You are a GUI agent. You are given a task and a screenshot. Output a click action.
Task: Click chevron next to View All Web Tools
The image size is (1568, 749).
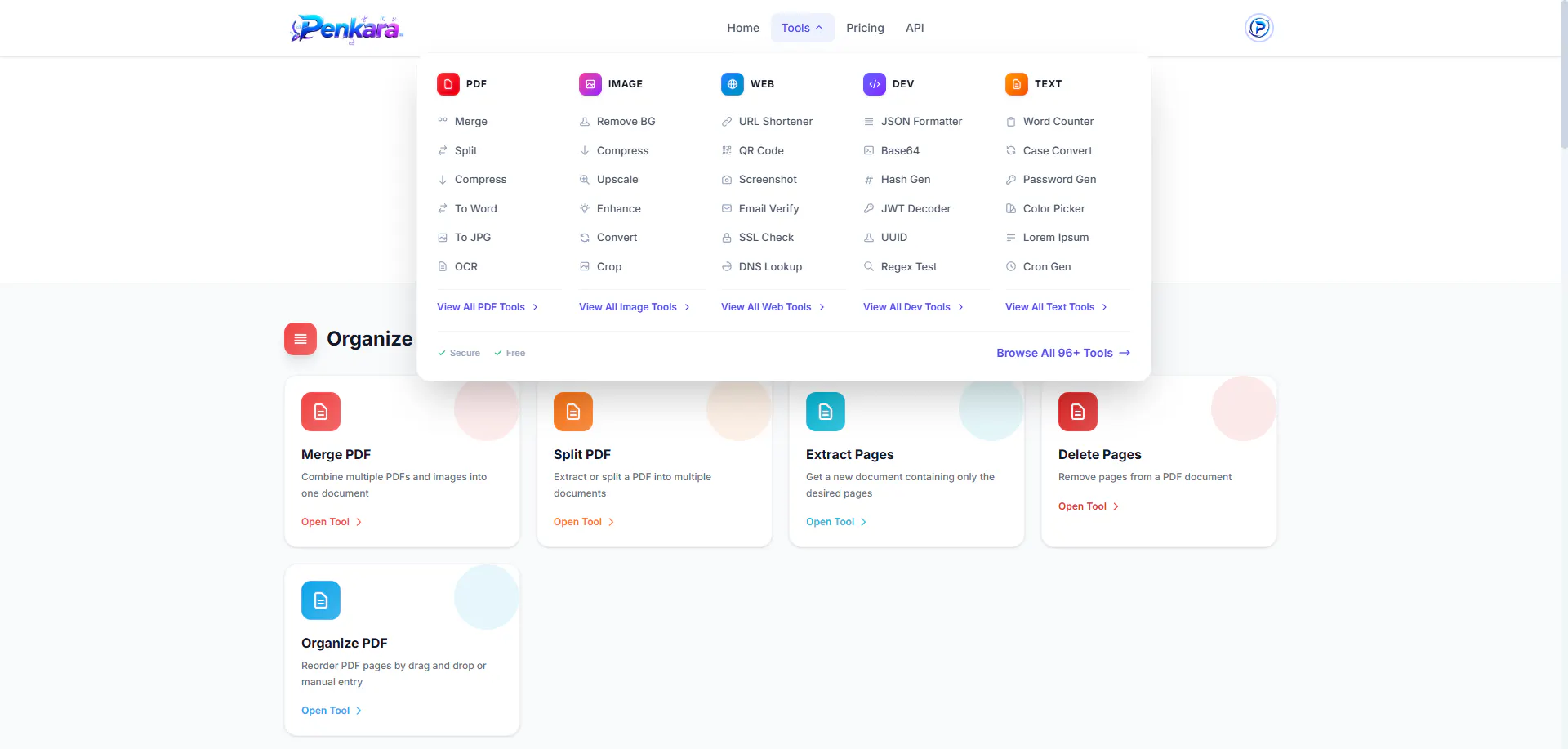coord(822,307)
